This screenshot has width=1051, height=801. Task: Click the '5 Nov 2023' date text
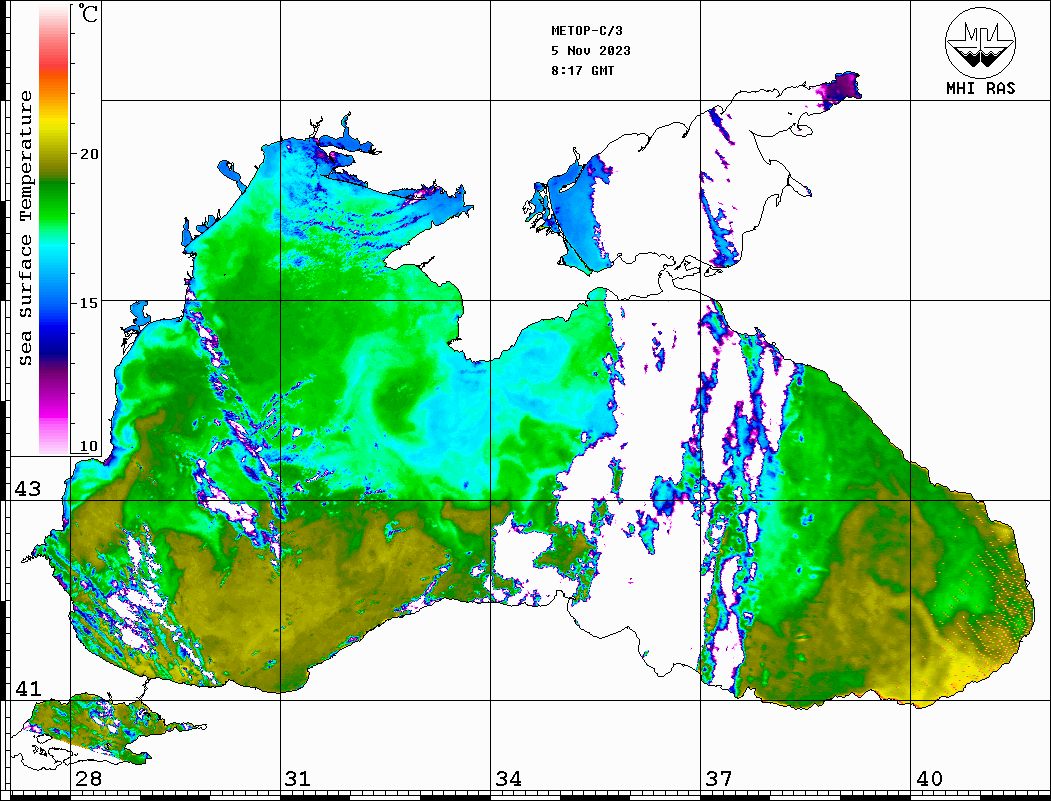[x=591, y=51]
